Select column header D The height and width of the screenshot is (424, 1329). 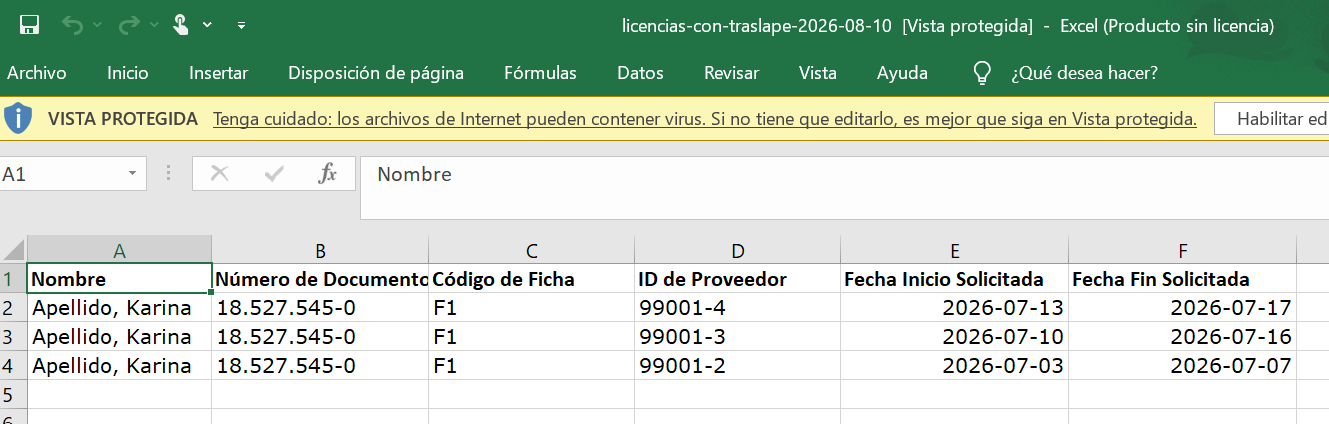tap(737, 250)
